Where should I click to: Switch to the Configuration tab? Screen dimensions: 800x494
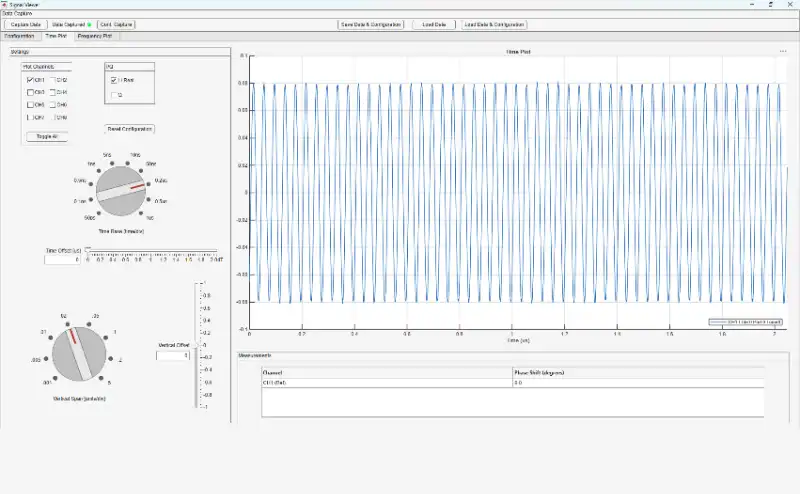(x=19, y=36)
